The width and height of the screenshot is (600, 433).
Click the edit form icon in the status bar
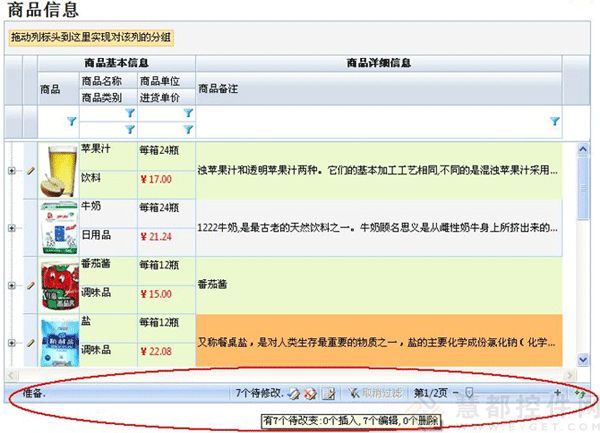click(x=327, y=393)
